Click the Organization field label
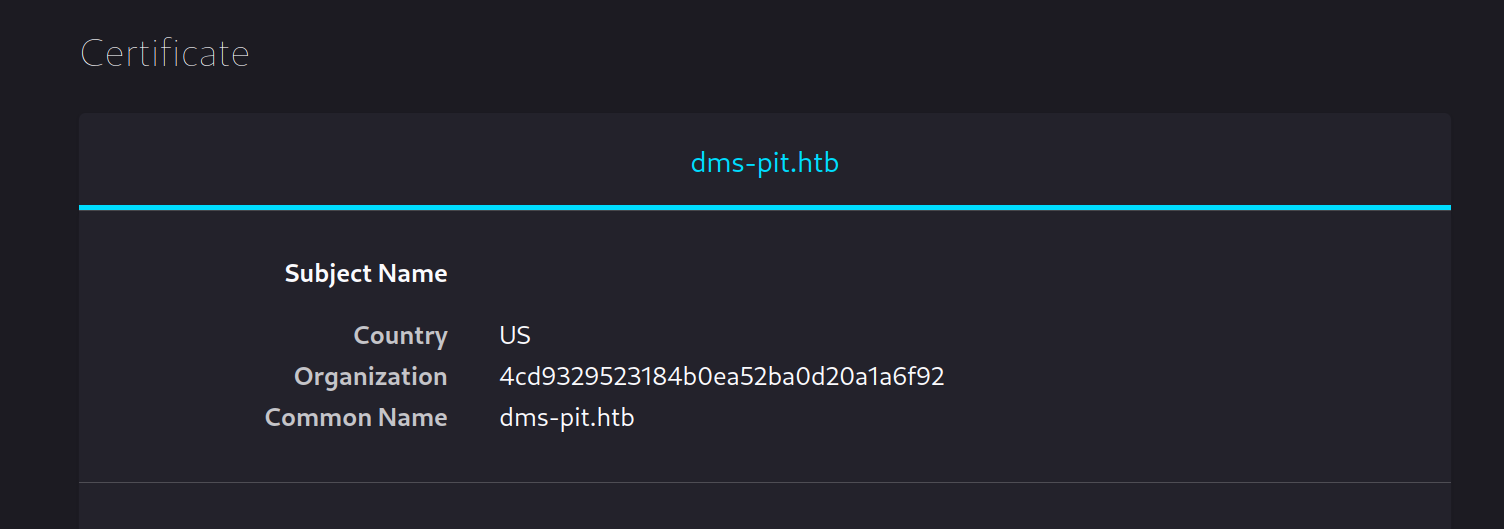The height and width of the screenshot is (529, 1504). [370, 377]
